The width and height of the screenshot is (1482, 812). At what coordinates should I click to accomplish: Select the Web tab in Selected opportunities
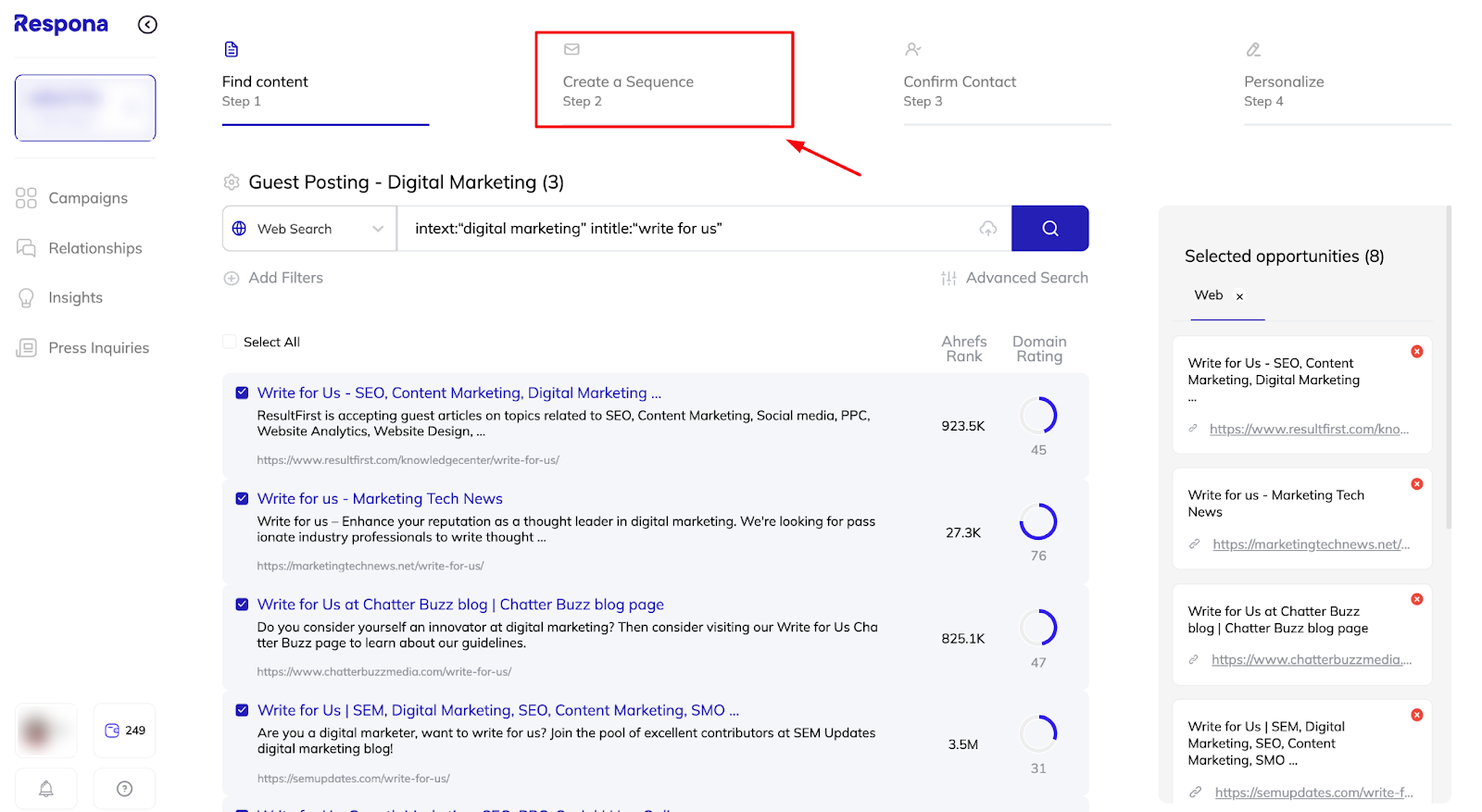click(1209, 295)
